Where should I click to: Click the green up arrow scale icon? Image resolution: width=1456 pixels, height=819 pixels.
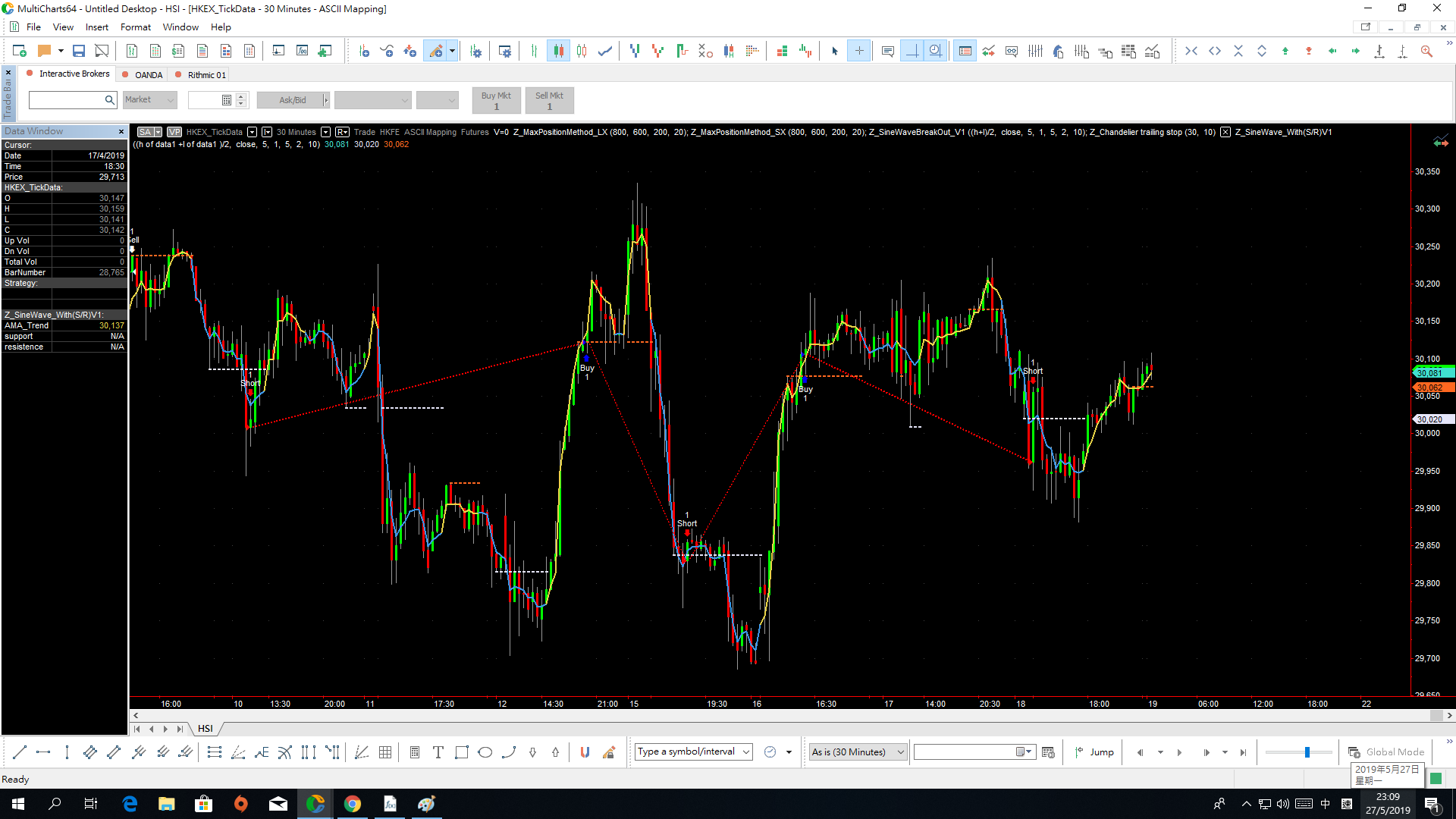click(x=1285, y=51)
